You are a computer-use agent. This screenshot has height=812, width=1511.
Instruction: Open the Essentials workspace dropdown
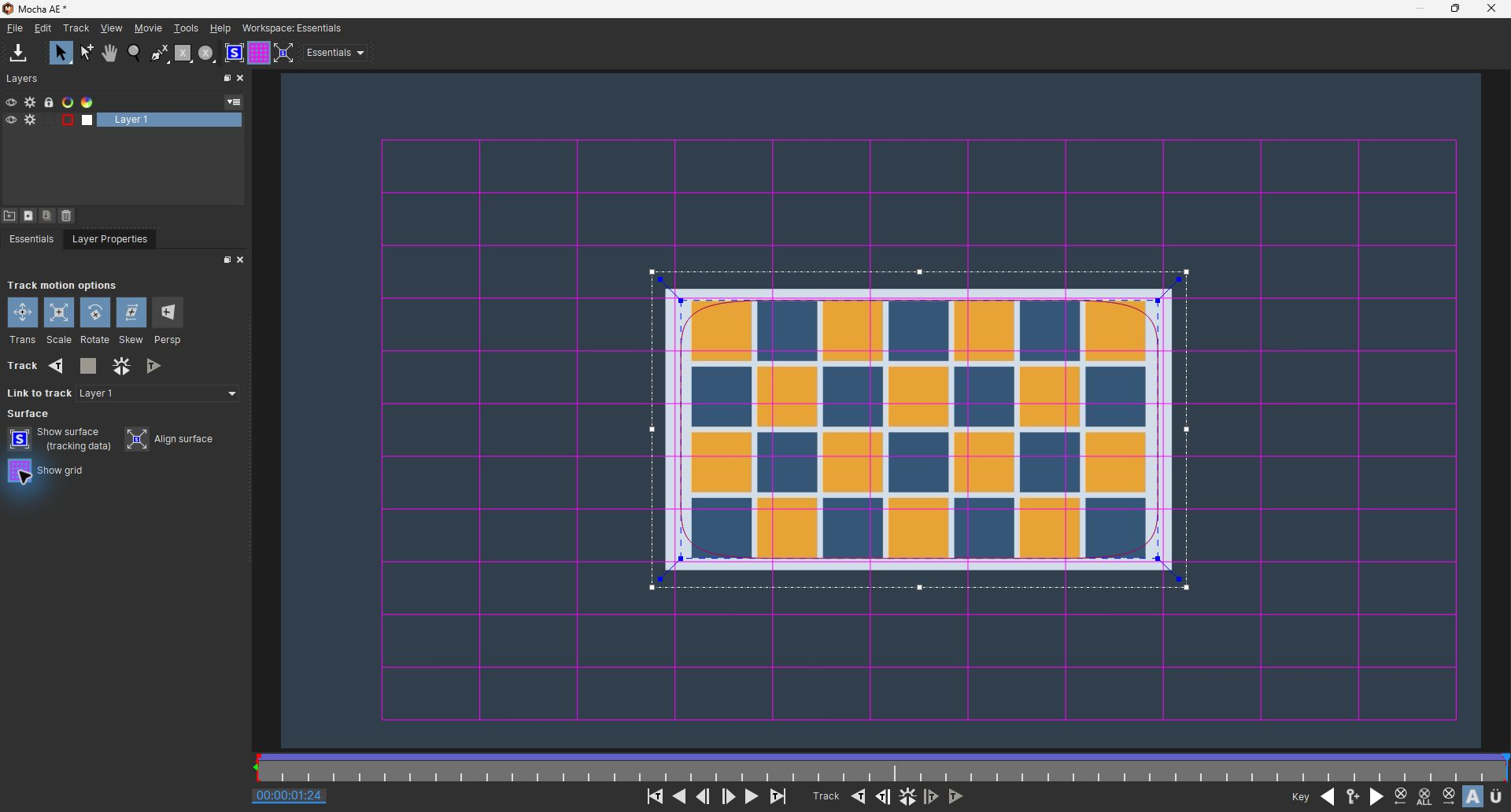pos(336,53)
